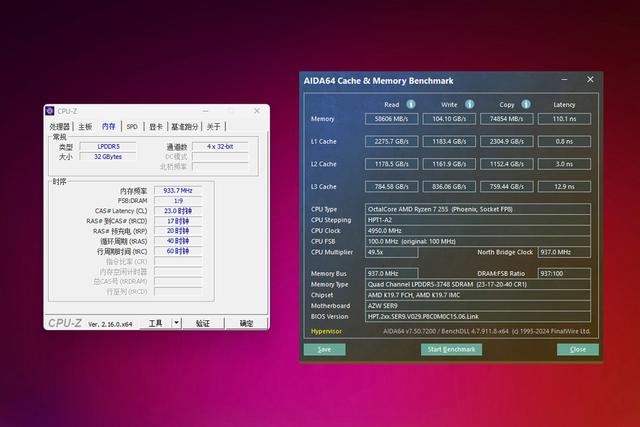This screenshot has width=640, height=427.
Task: Click the CPU Type field OctalCore AMD Ryzen 7 255
Action: (x=478, y=209)
